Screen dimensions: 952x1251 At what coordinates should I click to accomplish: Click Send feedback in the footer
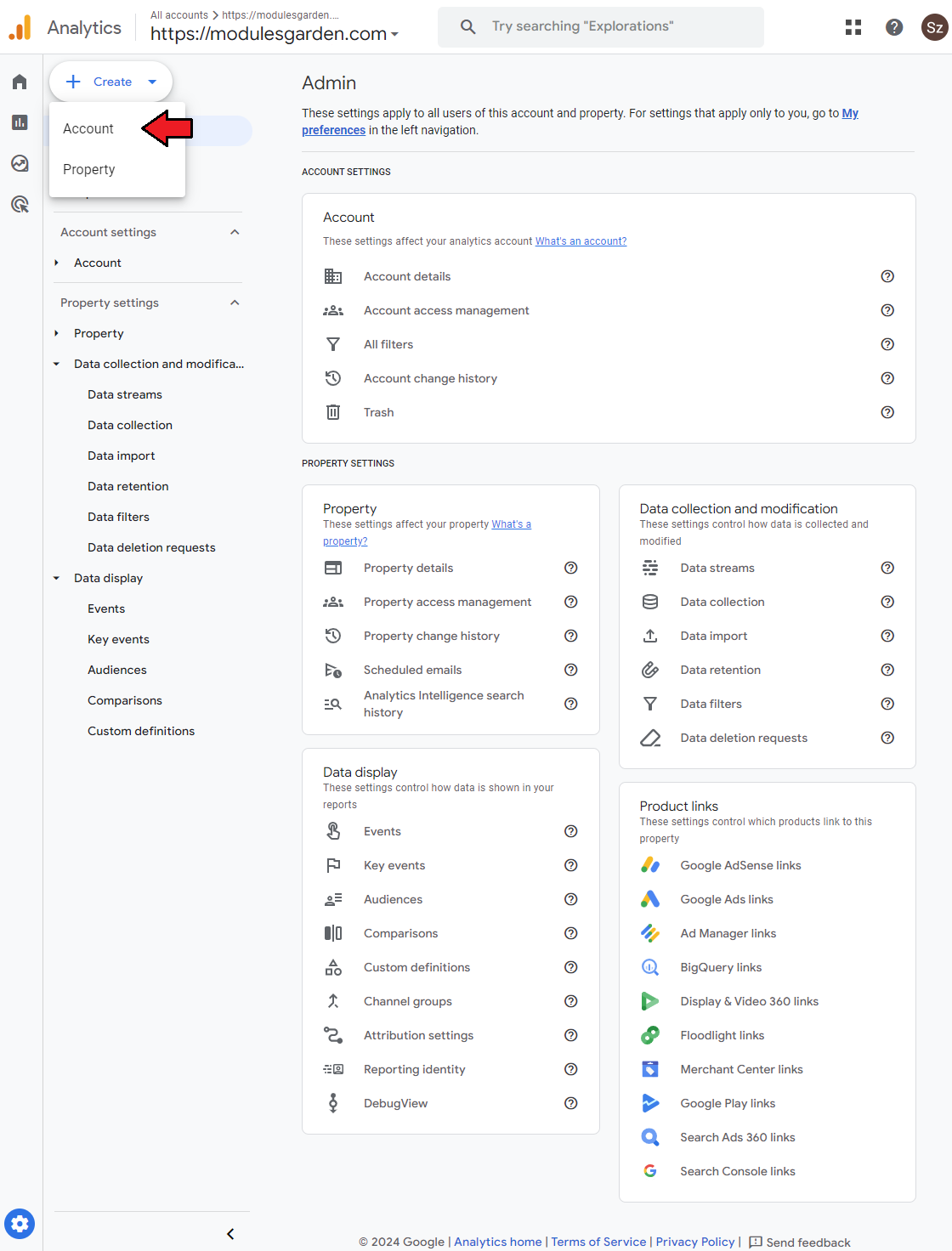(x=799, y=1243)
